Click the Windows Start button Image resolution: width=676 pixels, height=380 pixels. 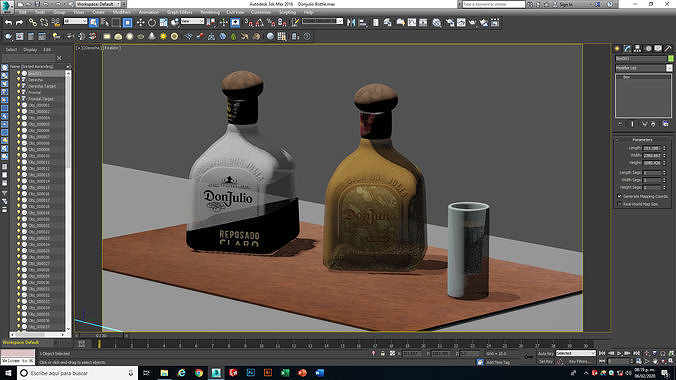(8, 373)
